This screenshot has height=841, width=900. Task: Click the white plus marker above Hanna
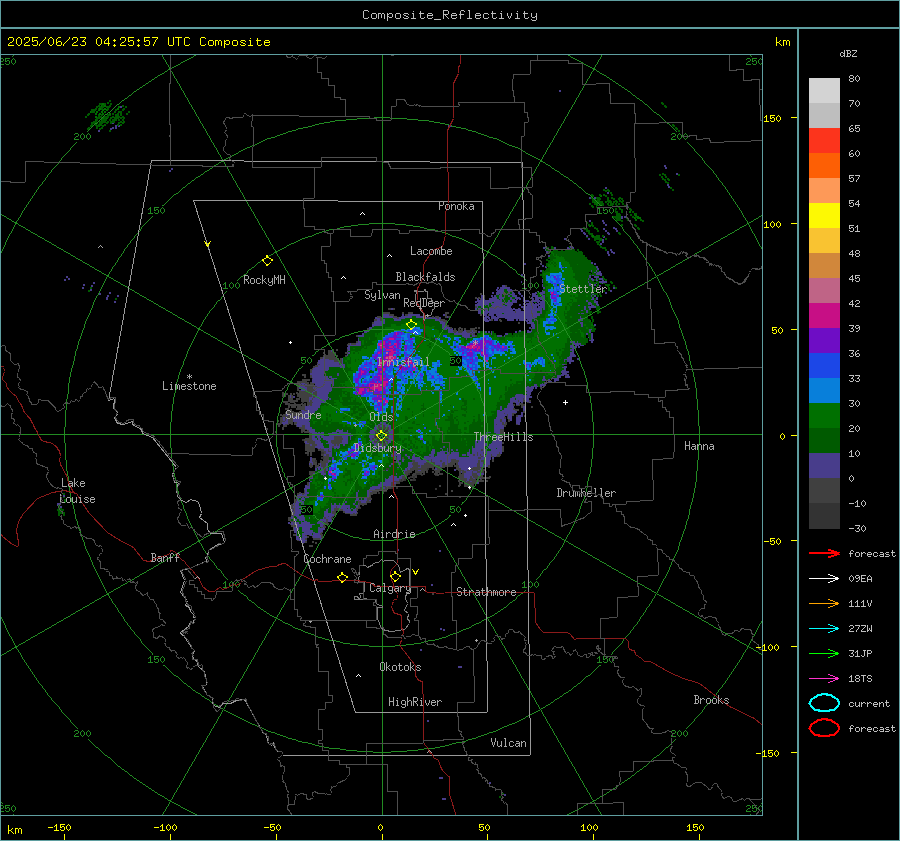tap(565, 402)
